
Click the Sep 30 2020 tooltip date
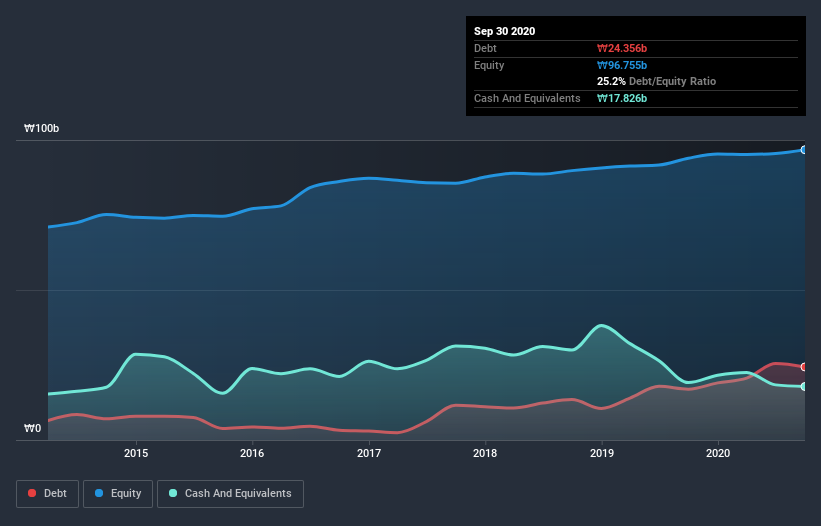pos(505,31)
